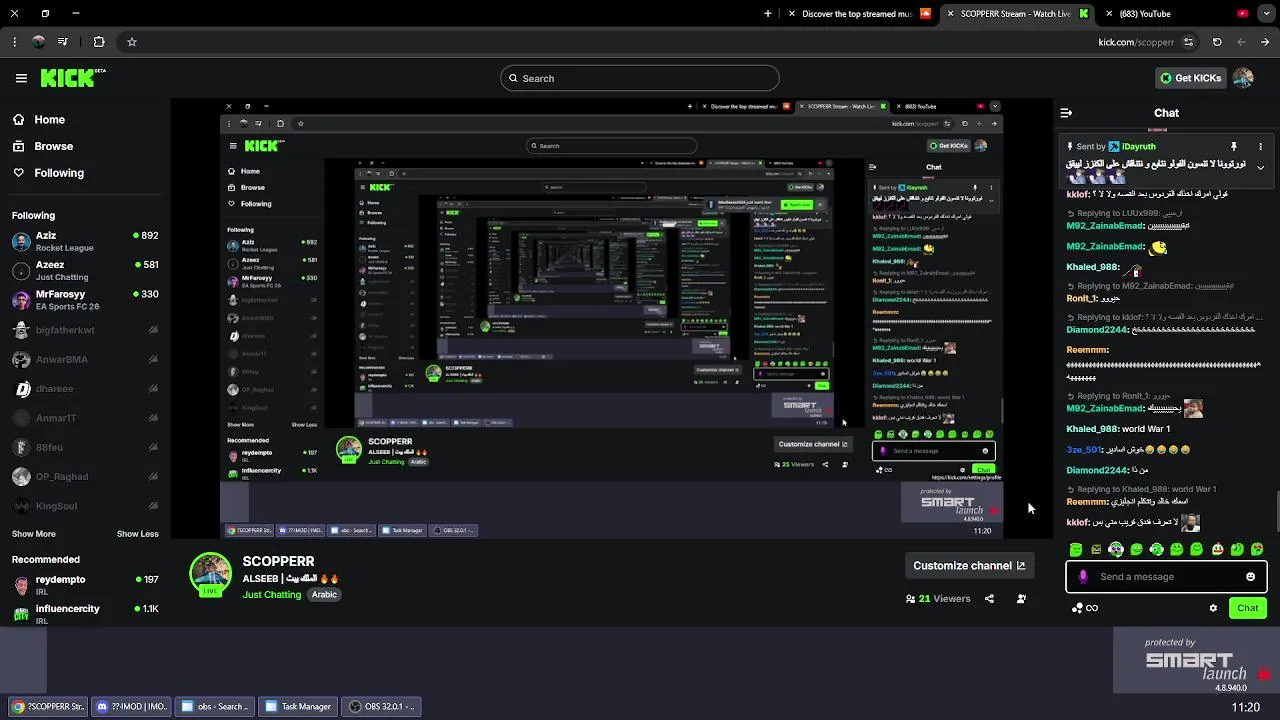1280x720 pixels.
Task: Bookmark this page with the star icon
Action: (x=131, y=42)
